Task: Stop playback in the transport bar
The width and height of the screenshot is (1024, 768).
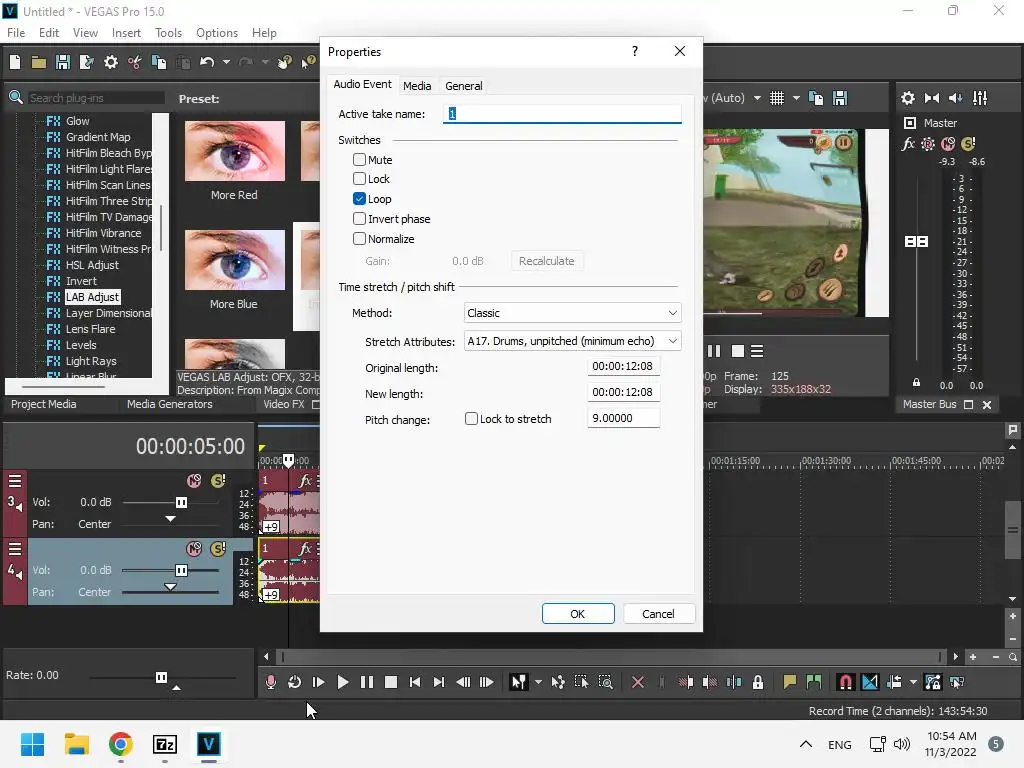Action: point(391,682)
